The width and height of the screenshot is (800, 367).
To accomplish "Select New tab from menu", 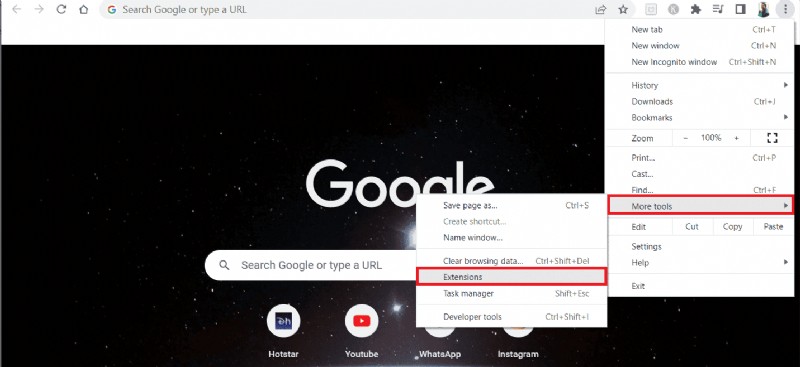I will (699, 30).
